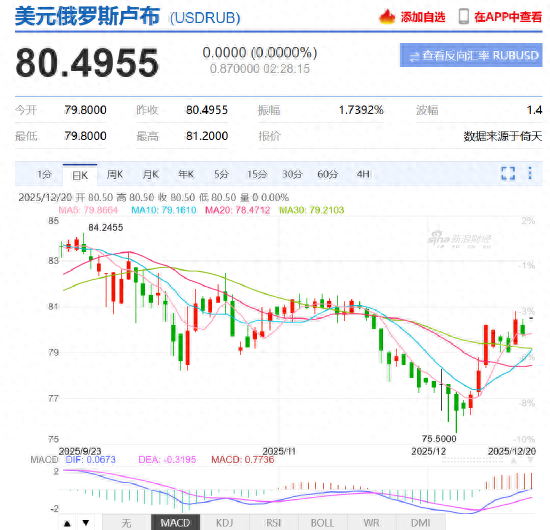Viewport: 550px width, 530px height.
Task: Click the 最高 value 81.2000
Action: (207, 136)
